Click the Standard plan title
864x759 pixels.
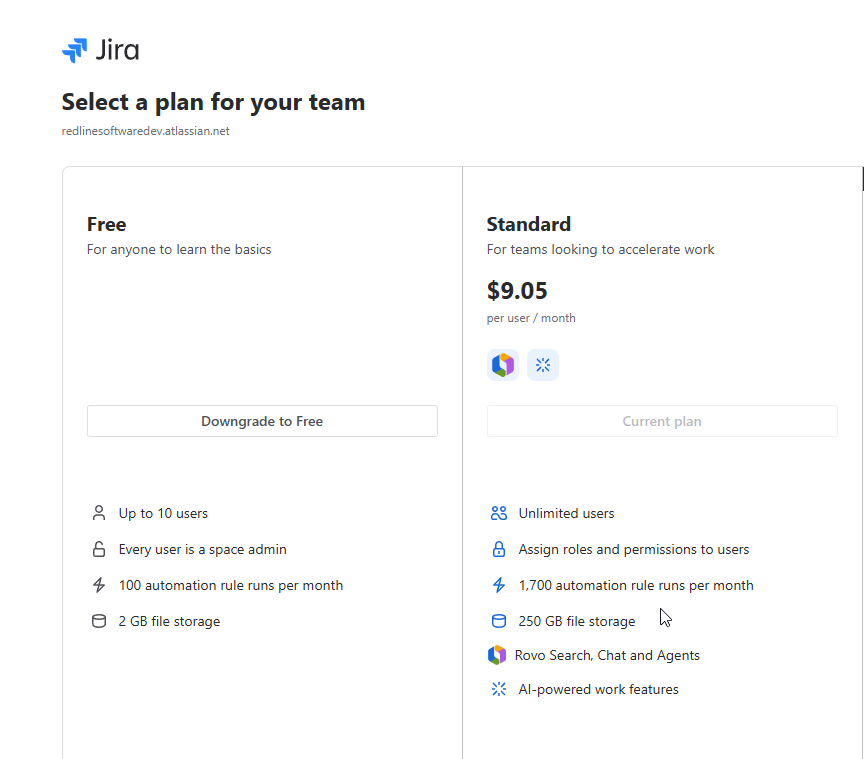pyautogui.click(x=528, y=224)
